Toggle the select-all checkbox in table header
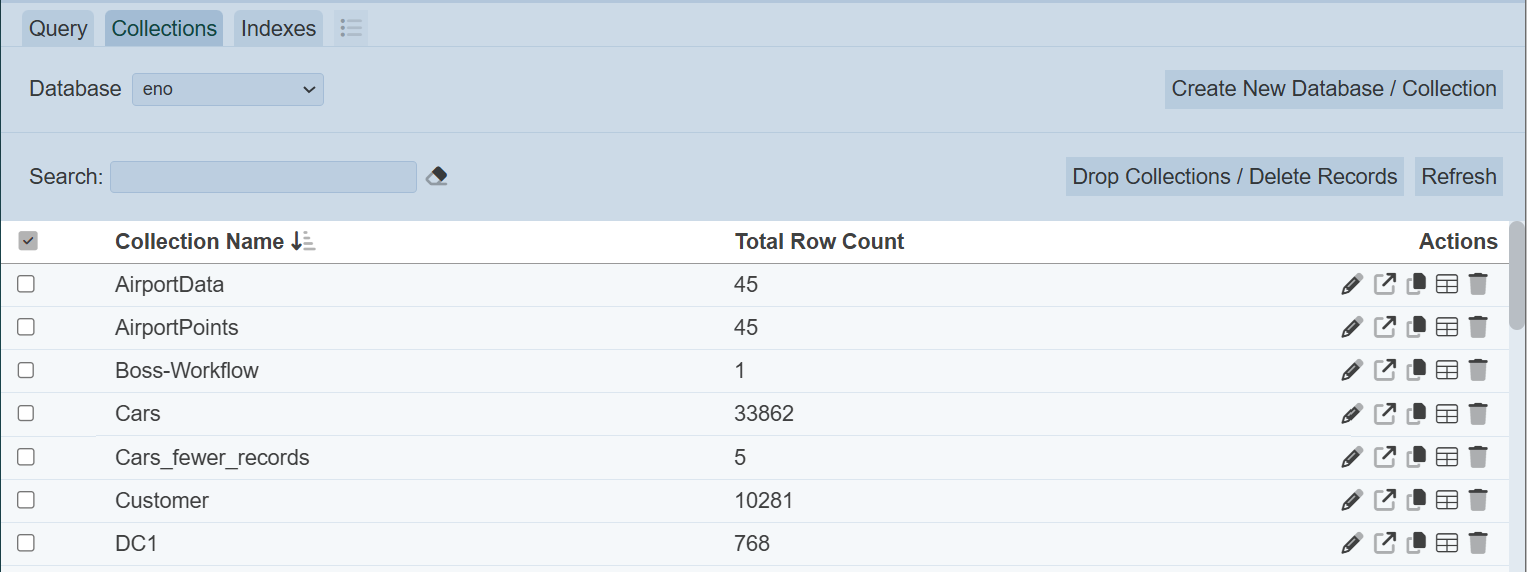Image resolution: width=1527 pixels, height=572 pixels. pos(28,241)
